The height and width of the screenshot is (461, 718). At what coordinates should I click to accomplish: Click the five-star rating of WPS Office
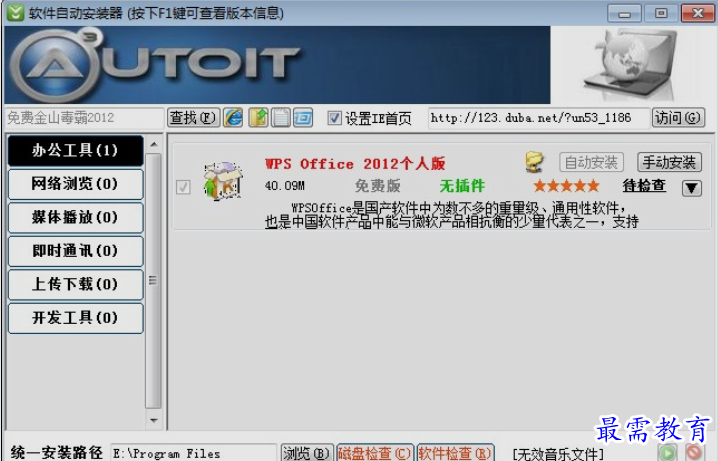pos(566,186)
